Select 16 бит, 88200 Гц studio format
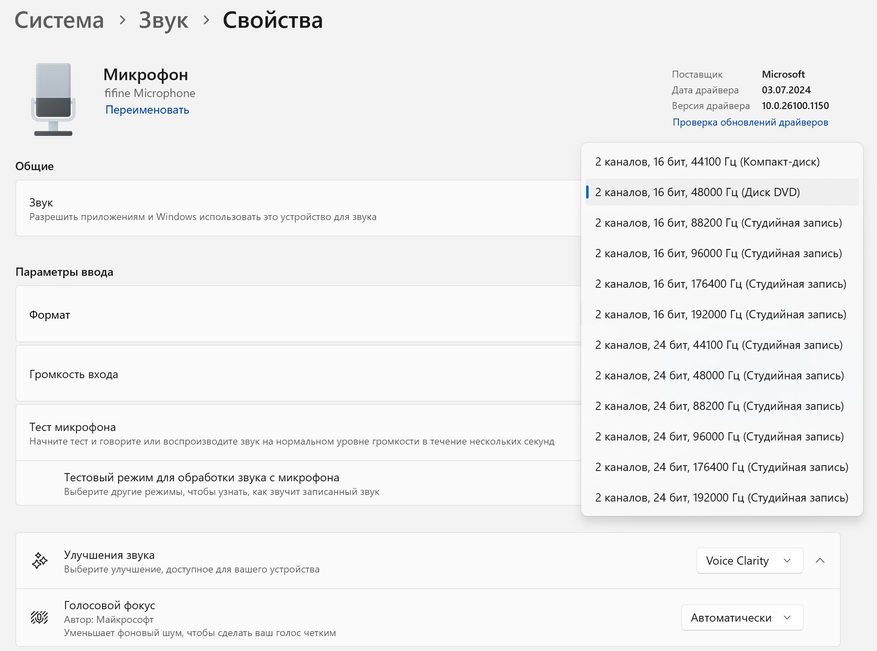 [x=718, y=222]
